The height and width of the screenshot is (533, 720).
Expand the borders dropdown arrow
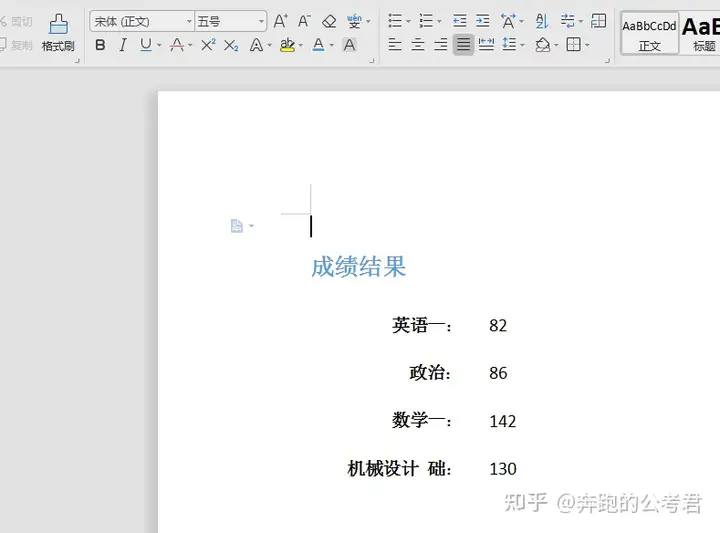587,45
